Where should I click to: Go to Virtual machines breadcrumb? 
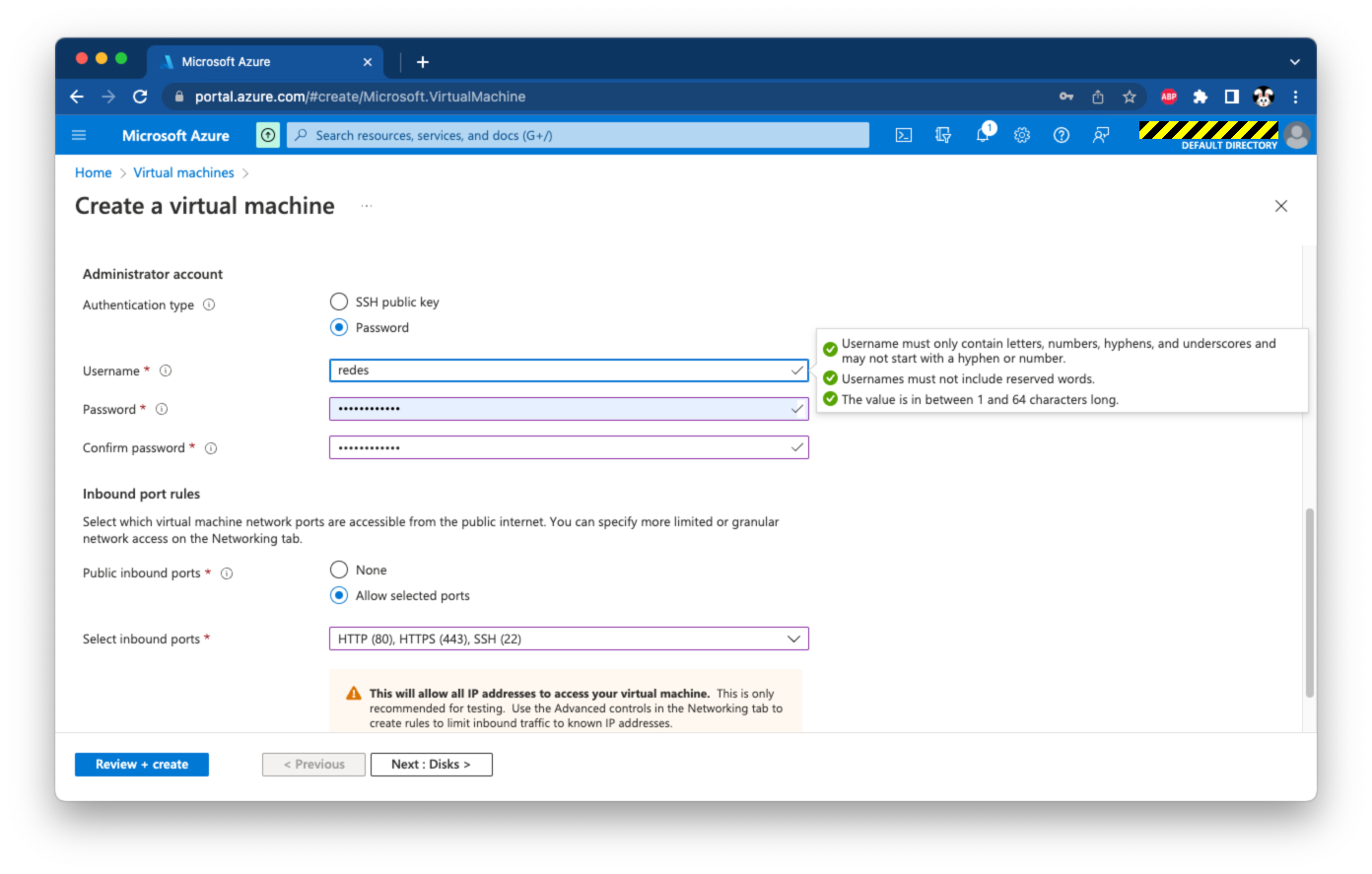[x=183, y=172]
